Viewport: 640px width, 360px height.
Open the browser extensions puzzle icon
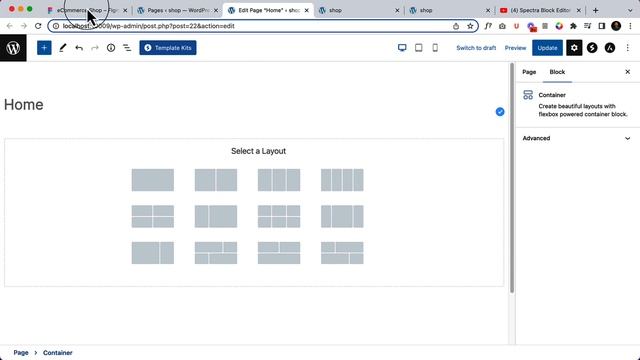click(x=573, y=26)
